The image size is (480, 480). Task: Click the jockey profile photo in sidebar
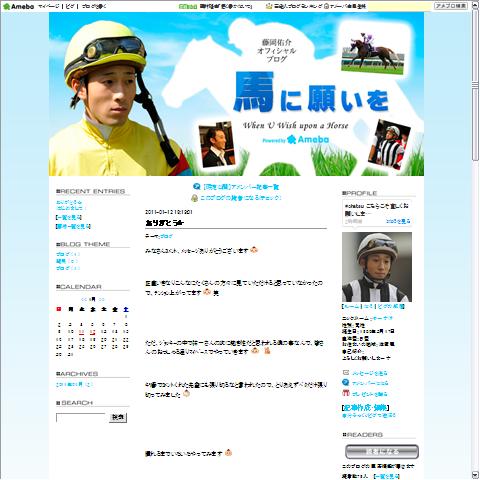click(377, 267)
